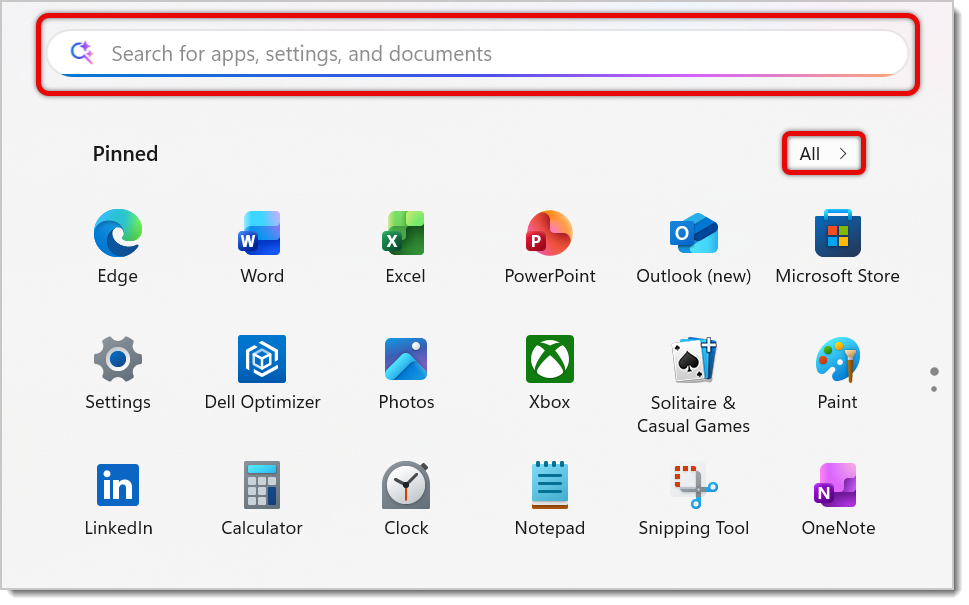Open the Microsoft Store app

tap(837, 246)
